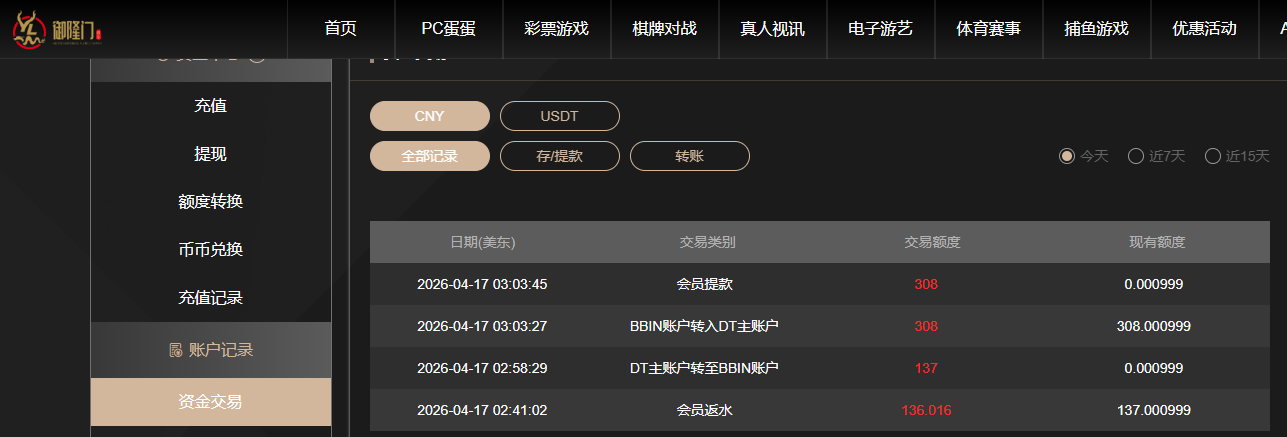Click the 御隆门 site logo
1287x437 pixels.
pyautogui.click(x=57, y=29)
